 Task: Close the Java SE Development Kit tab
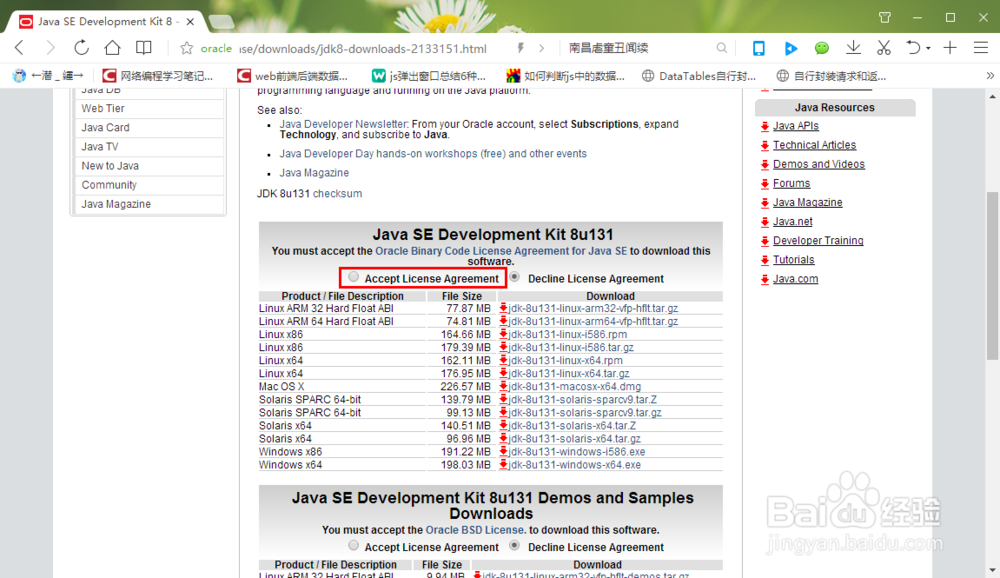tap(190, 22)
